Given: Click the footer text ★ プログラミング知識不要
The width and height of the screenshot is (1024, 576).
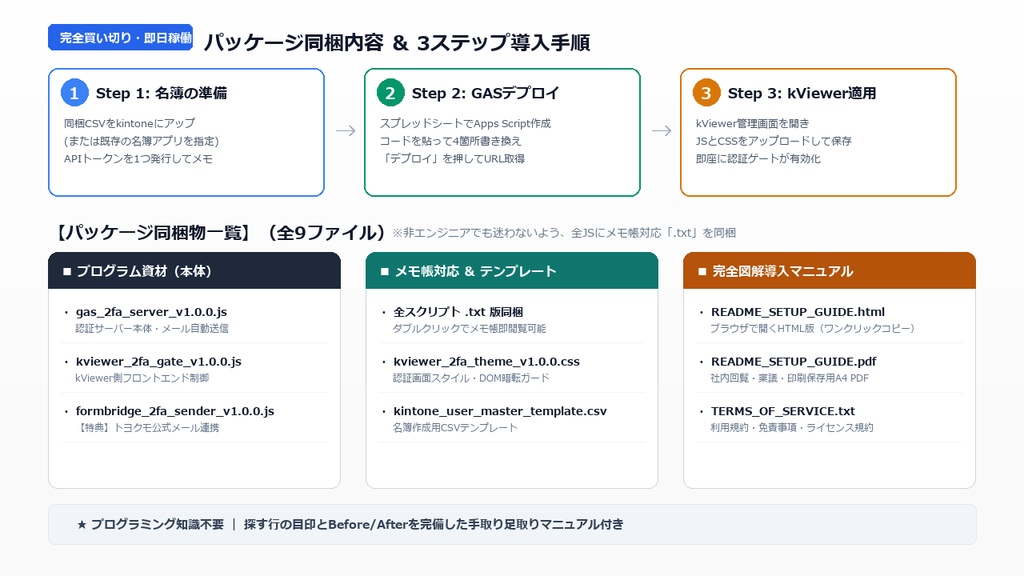Looking at the screenshot, I should click(x=150, y=524).
